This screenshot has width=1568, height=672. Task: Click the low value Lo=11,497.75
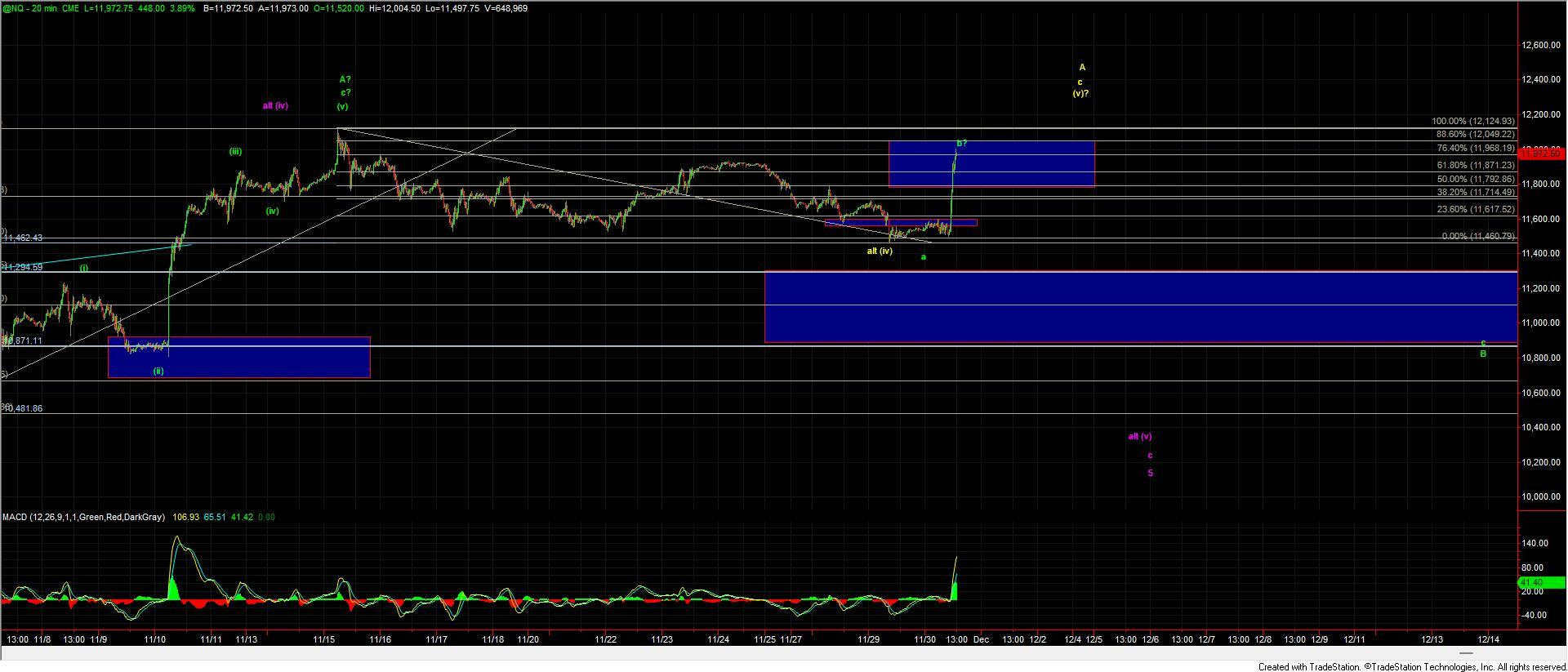pyautogui.click(x=452, y=8)
